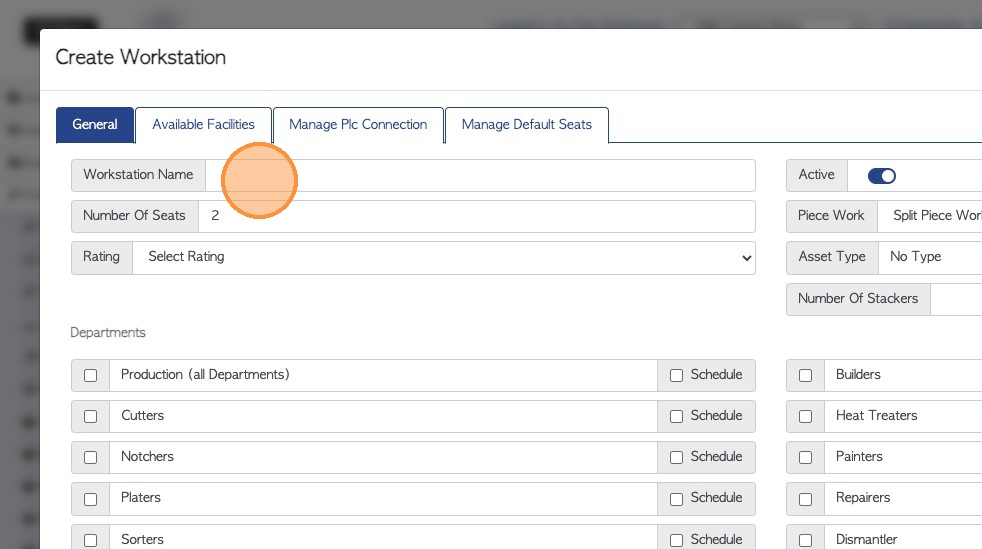Expand the Select Rating dropdown
Image resolution: width=982 pixels, height=549 pixels.
point(444,257)
